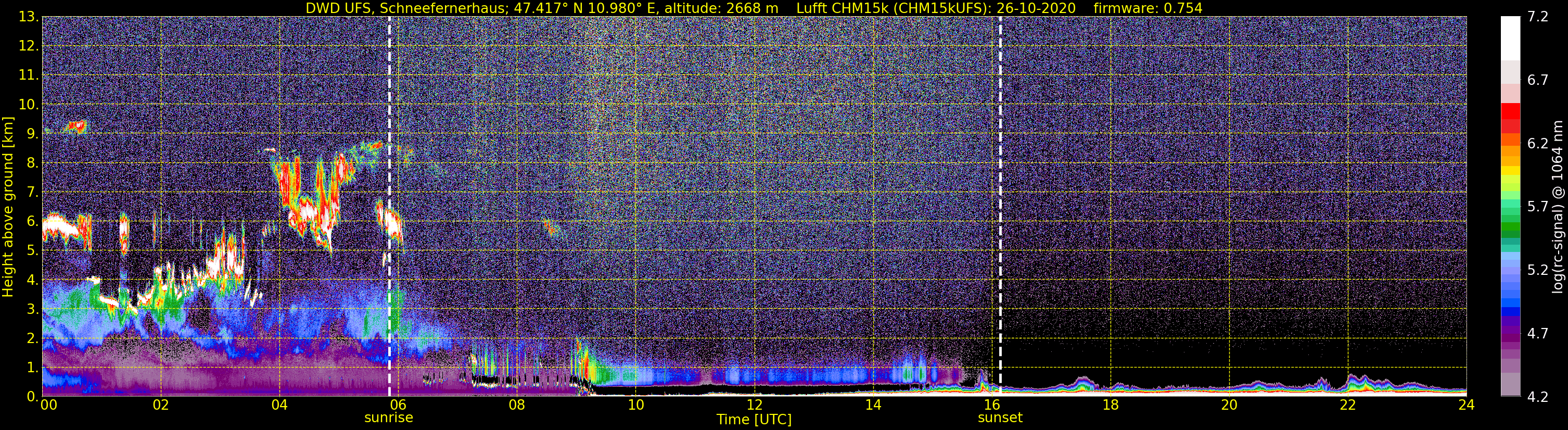Click the '1.' height tick label

click(33, 368)
